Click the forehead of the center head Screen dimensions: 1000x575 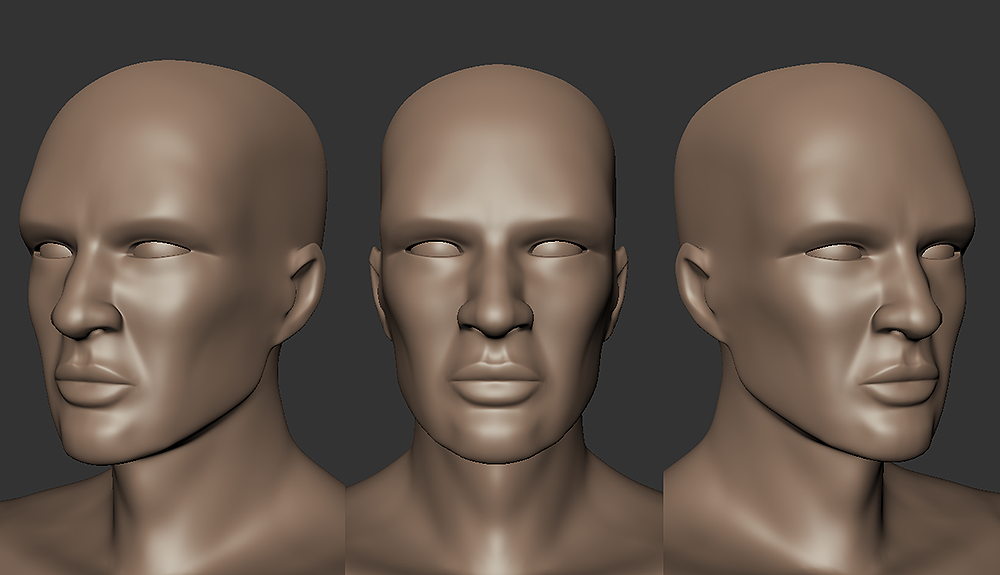[497, 170]
